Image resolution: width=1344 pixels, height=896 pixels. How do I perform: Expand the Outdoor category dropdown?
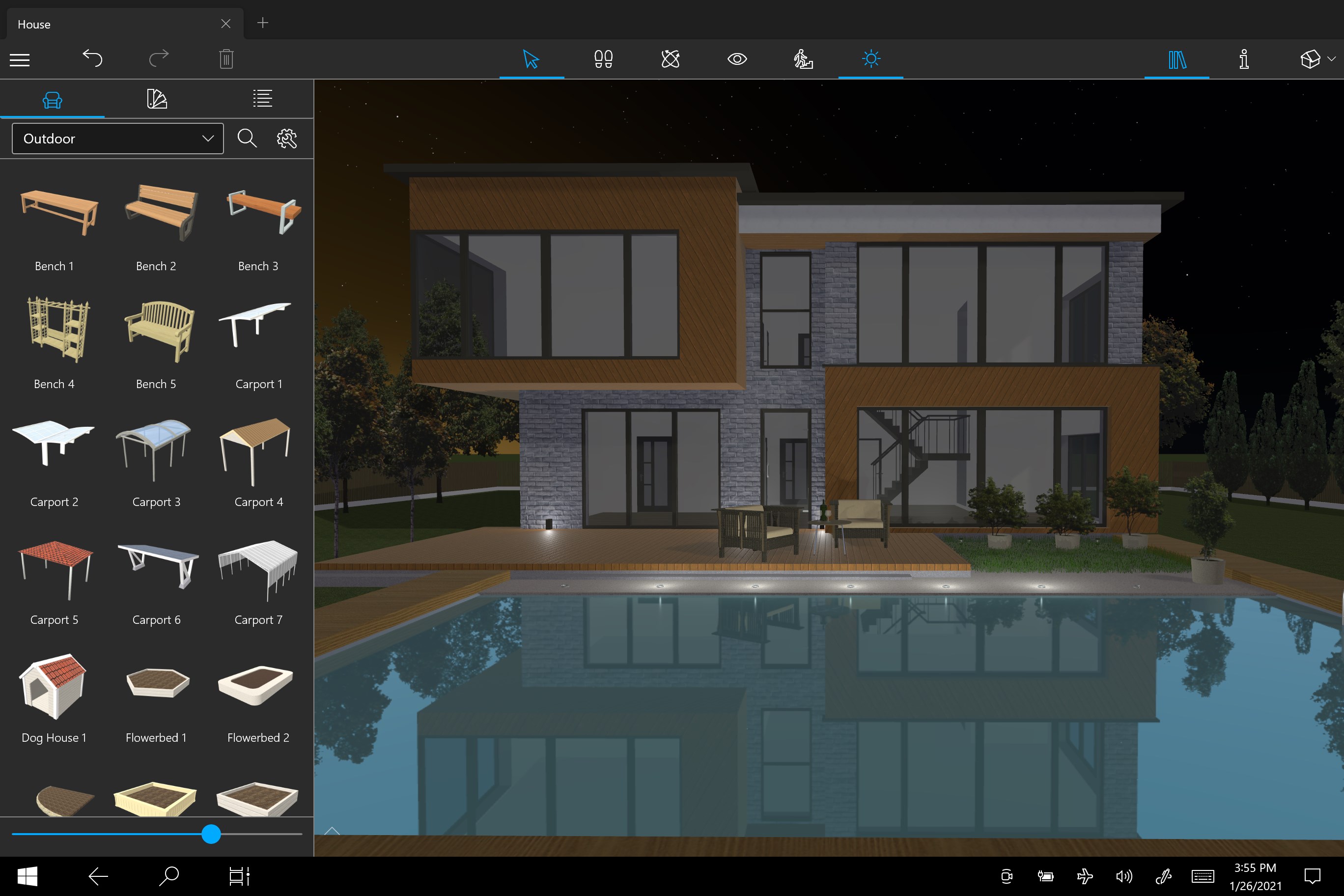click(x=118, y=139)
